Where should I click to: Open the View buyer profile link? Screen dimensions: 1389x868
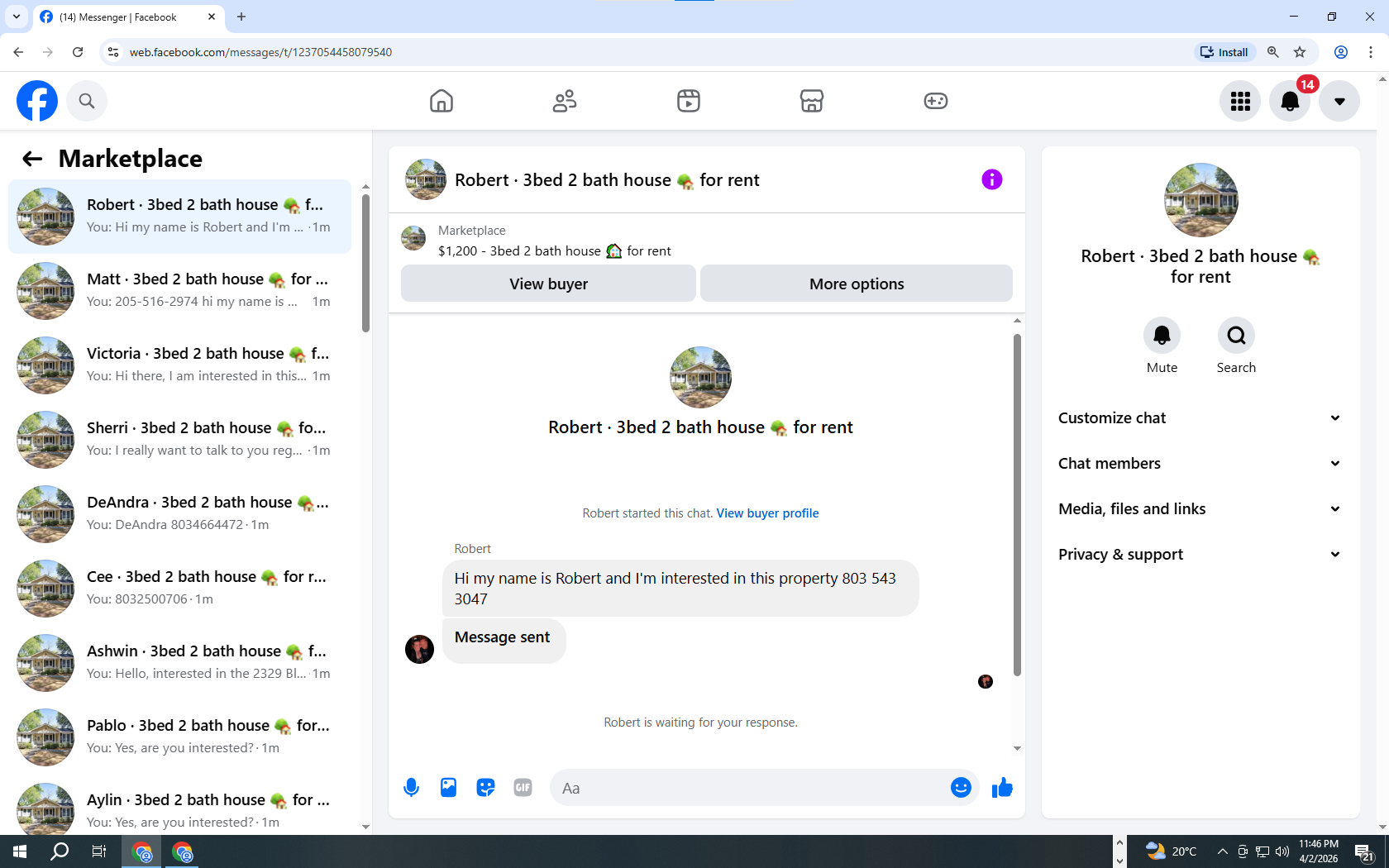coord(767,513)
